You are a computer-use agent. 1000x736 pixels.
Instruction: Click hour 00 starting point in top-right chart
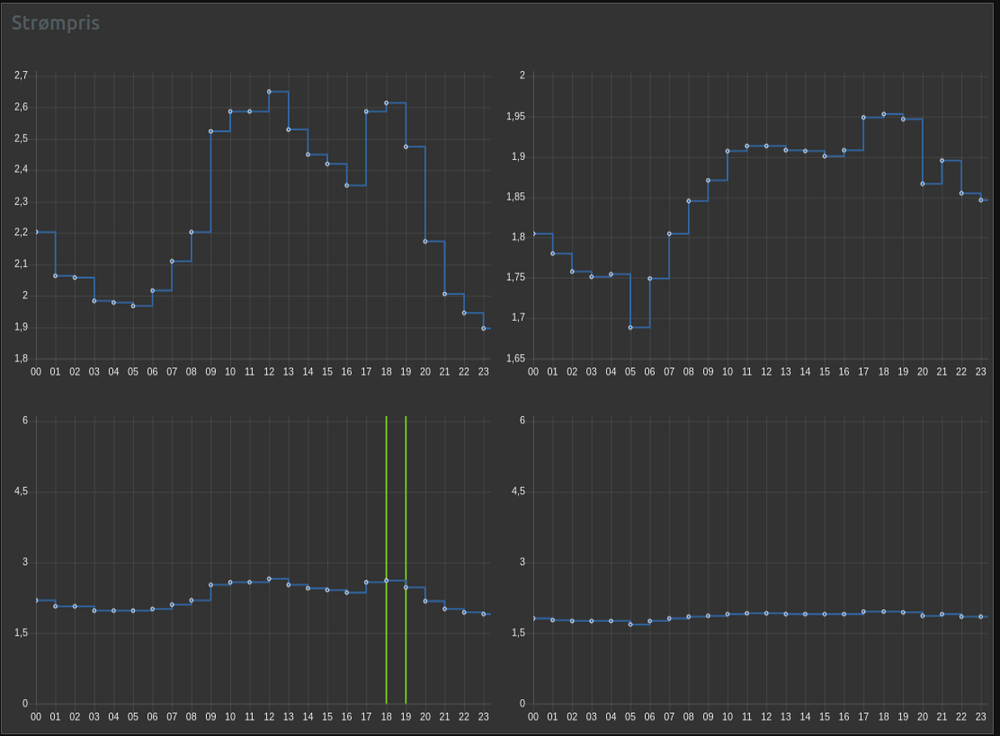click(x=533, y=233)
